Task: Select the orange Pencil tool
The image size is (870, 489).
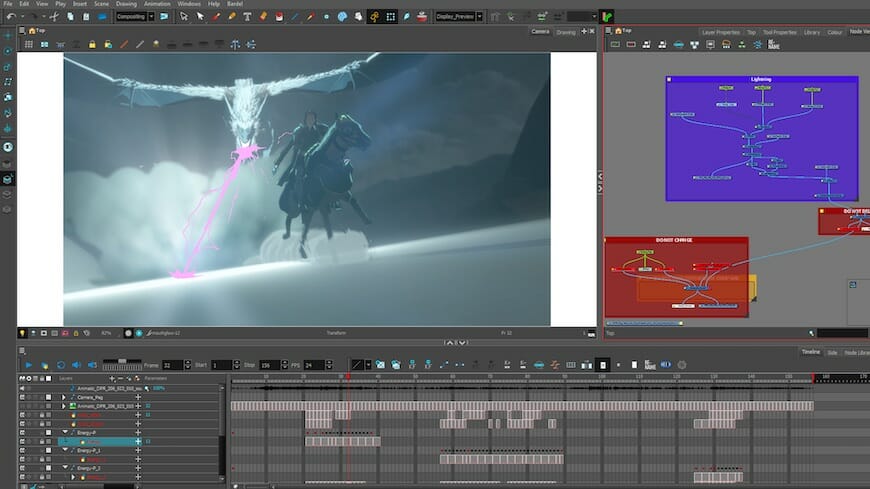Action: [x=231, y=17]
